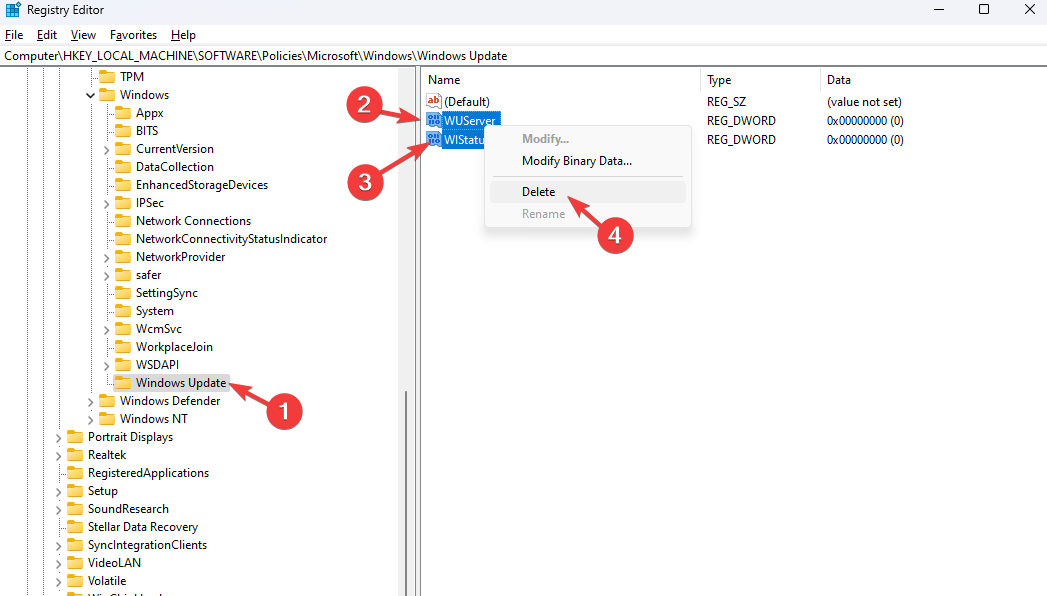Viewport: 1047px width, 596px height.
Task: Click the EnhancedStorageDevices folder icon
Action: (x=123, y=185)
